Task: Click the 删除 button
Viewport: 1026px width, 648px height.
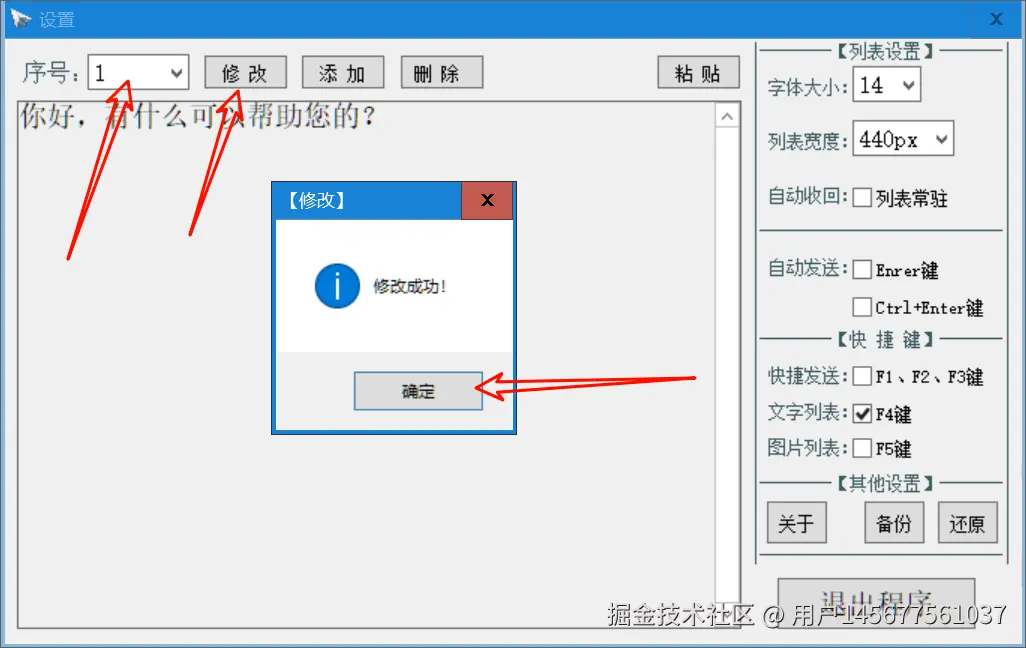Action: [x=442, y=73]
